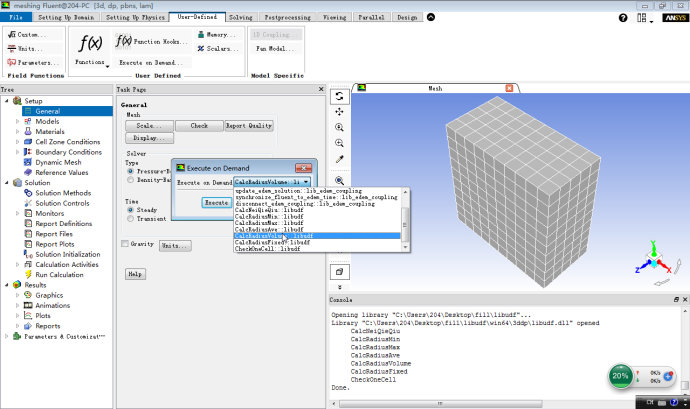This screenshot has width=690, height=409.
Task: Undock the Console panel
Action: point(676,299)
